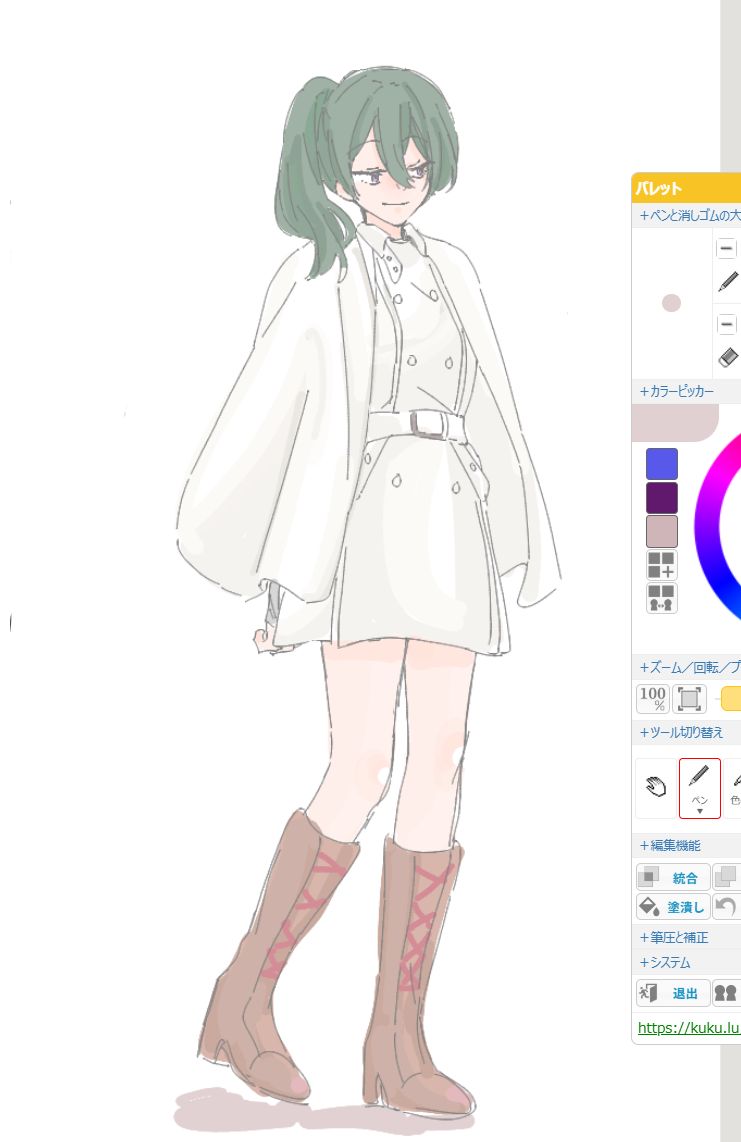
Task: Click the 統合 merge button
Action: click(673, 877)
